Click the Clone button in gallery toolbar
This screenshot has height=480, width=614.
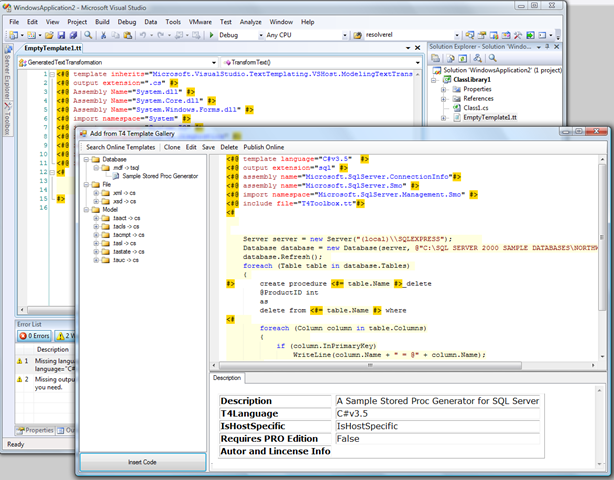(x=172, y=147)
